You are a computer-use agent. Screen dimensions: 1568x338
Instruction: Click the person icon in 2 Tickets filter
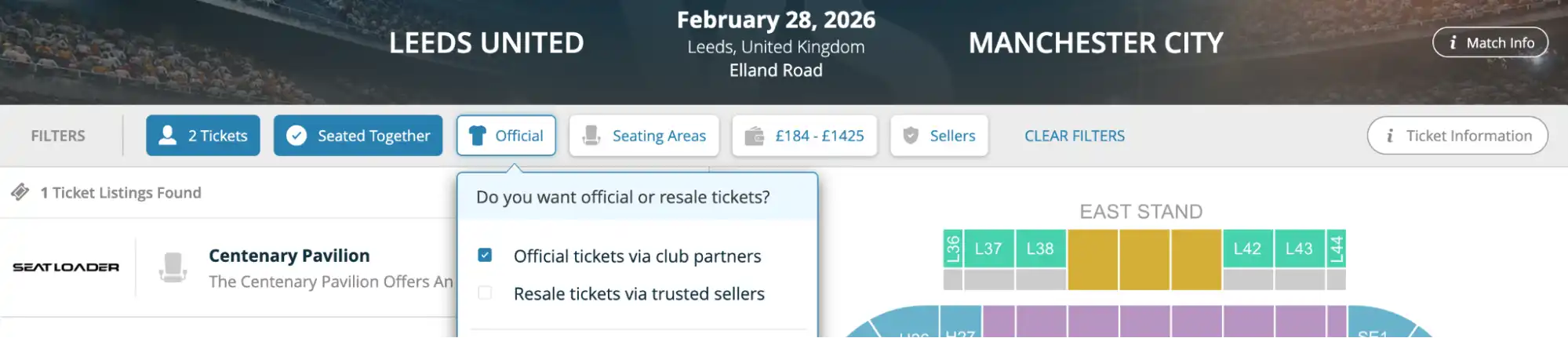tap(168, 136)
